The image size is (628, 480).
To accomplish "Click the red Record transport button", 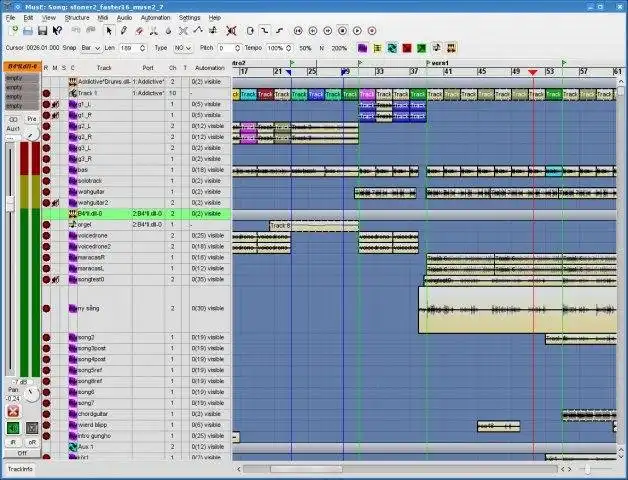I will coord(372,31).
